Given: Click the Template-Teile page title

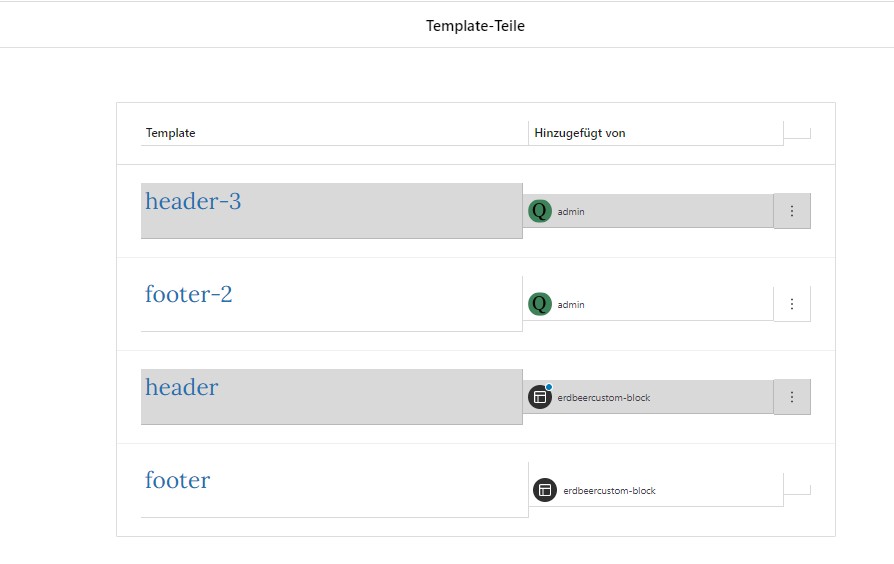Looking at the screenshot, I should [x=475, y=26].
